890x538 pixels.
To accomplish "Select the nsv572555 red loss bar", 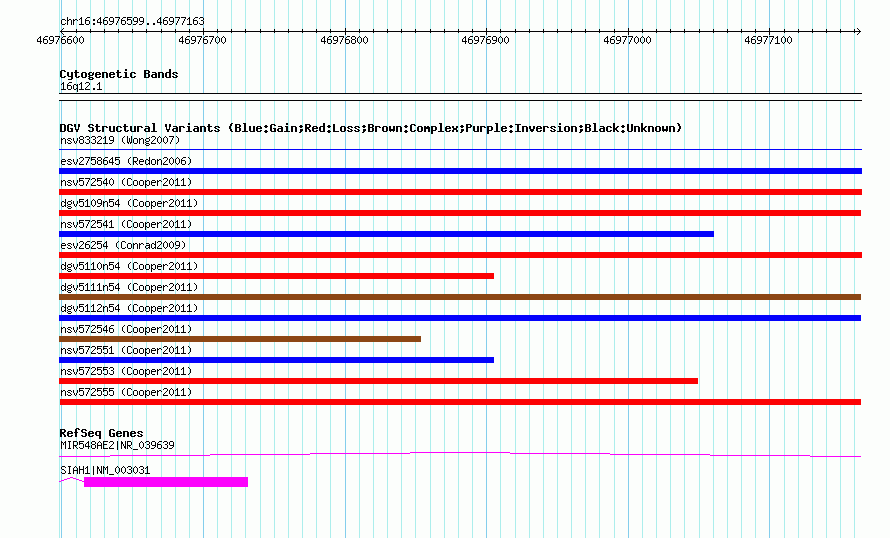I will coord(460,402).
